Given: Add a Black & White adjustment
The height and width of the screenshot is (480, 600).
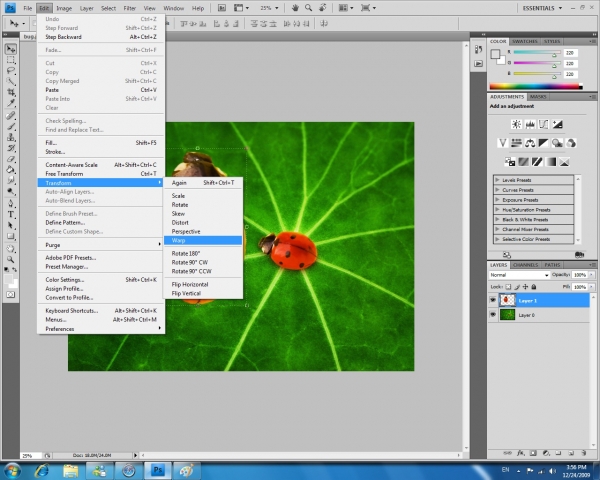Looking at the screenshot, I should [x=543, y=143].
